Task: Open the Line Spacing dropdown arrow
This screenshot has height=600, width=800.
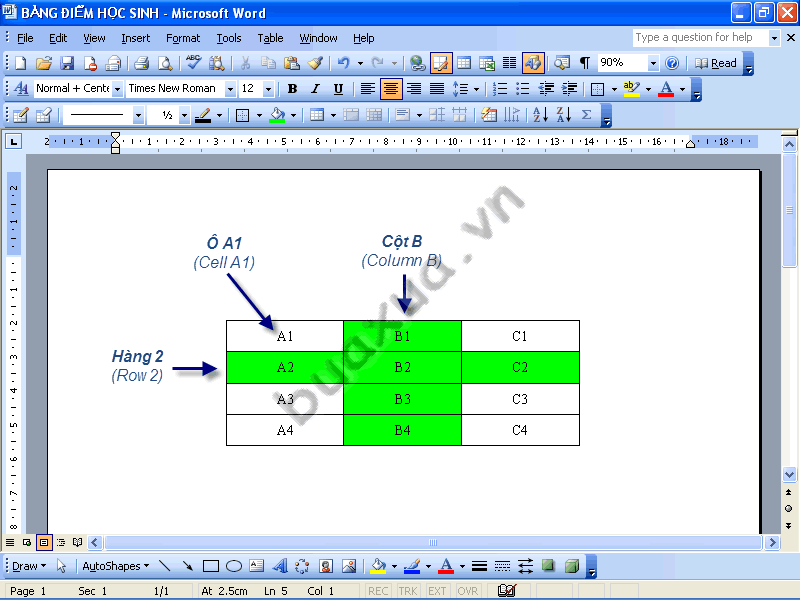Action: click(x=476, y=89)
